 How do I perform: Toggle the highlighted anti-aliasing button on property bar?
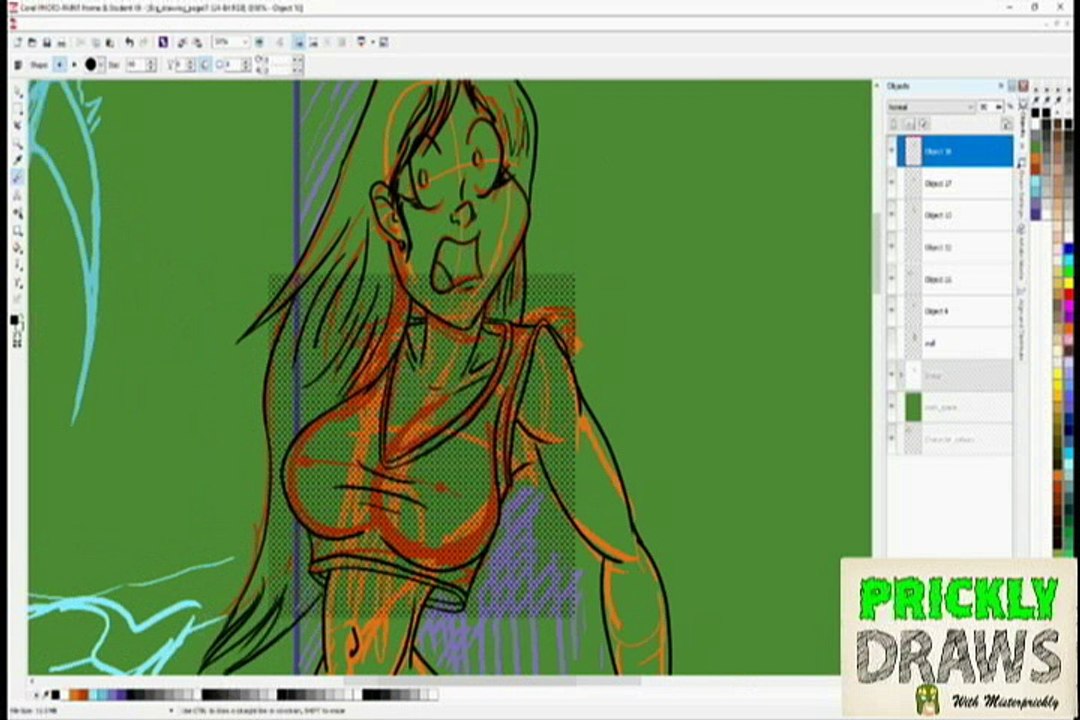pyautogui.click(x=205, y=65)
